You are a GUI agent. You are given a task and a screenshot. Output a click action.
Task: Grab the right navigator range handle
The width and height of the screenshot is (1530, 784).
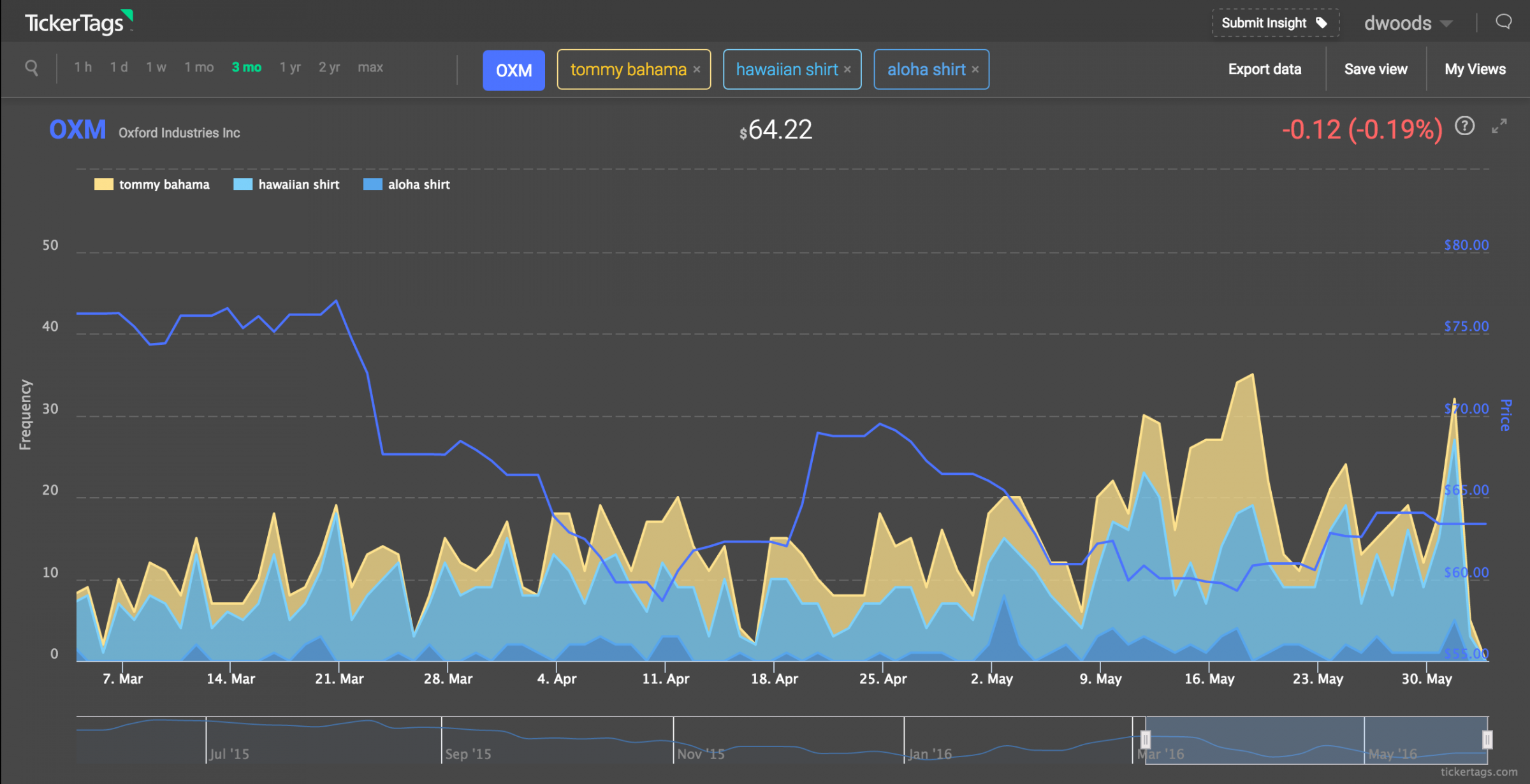coord(1487,739)
